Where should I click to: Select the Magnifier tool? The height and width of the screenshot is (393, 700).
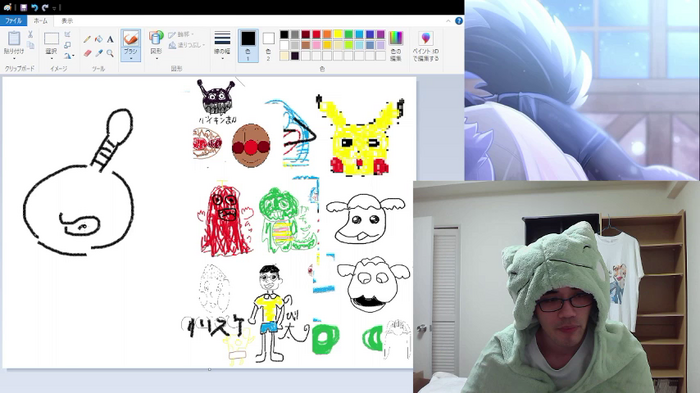(110, 53)
